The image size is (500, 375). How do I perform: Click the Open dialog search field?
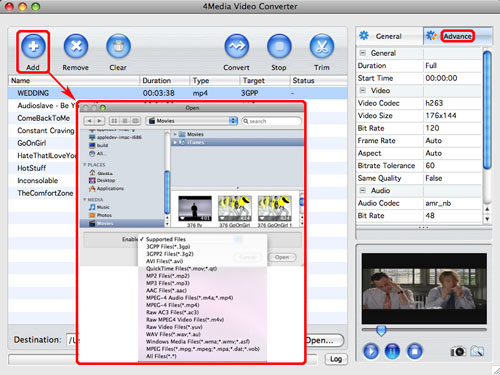click(271, 121)
